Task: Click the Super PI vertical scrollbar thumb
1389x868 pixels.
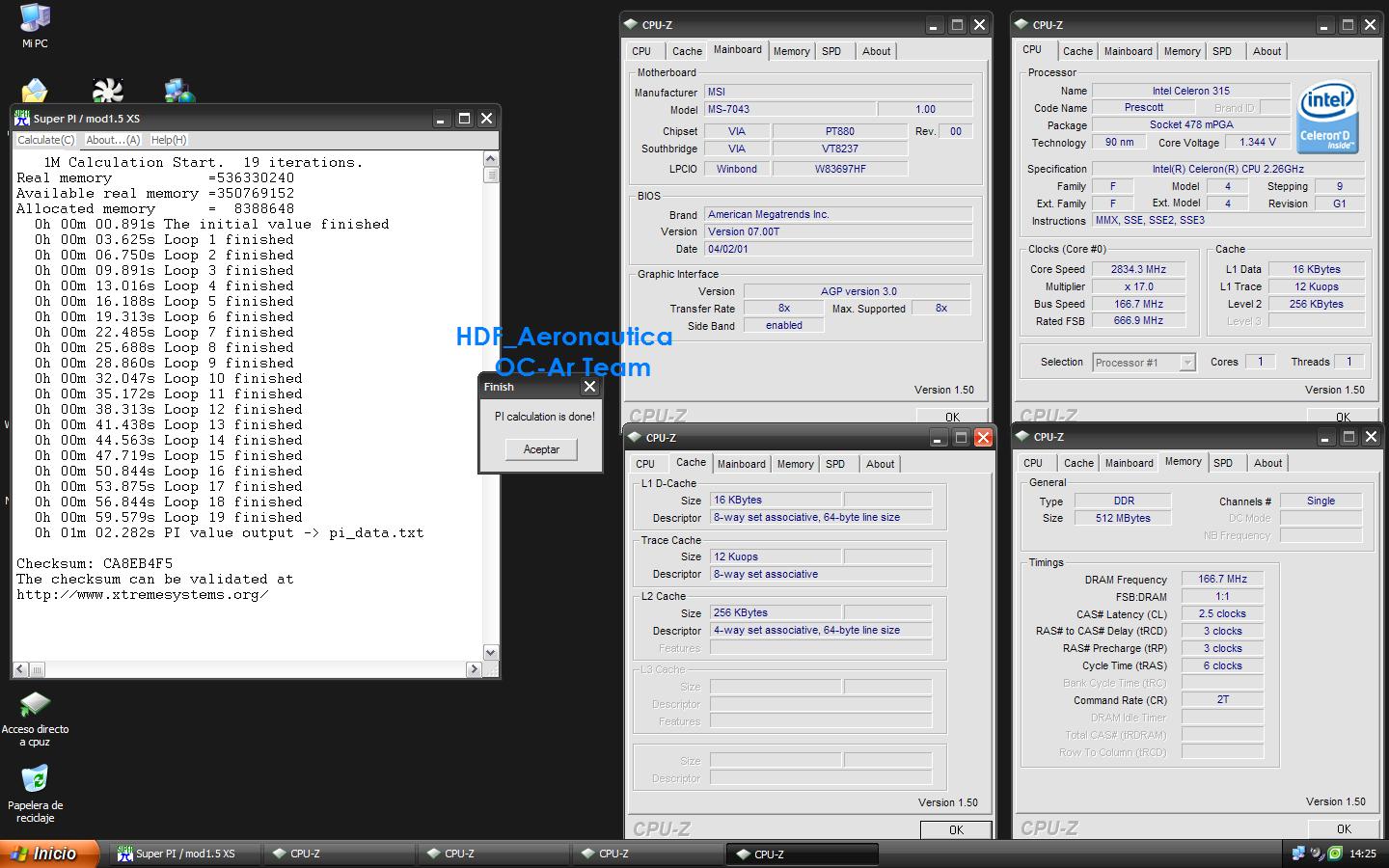Action: coord(490,176)
